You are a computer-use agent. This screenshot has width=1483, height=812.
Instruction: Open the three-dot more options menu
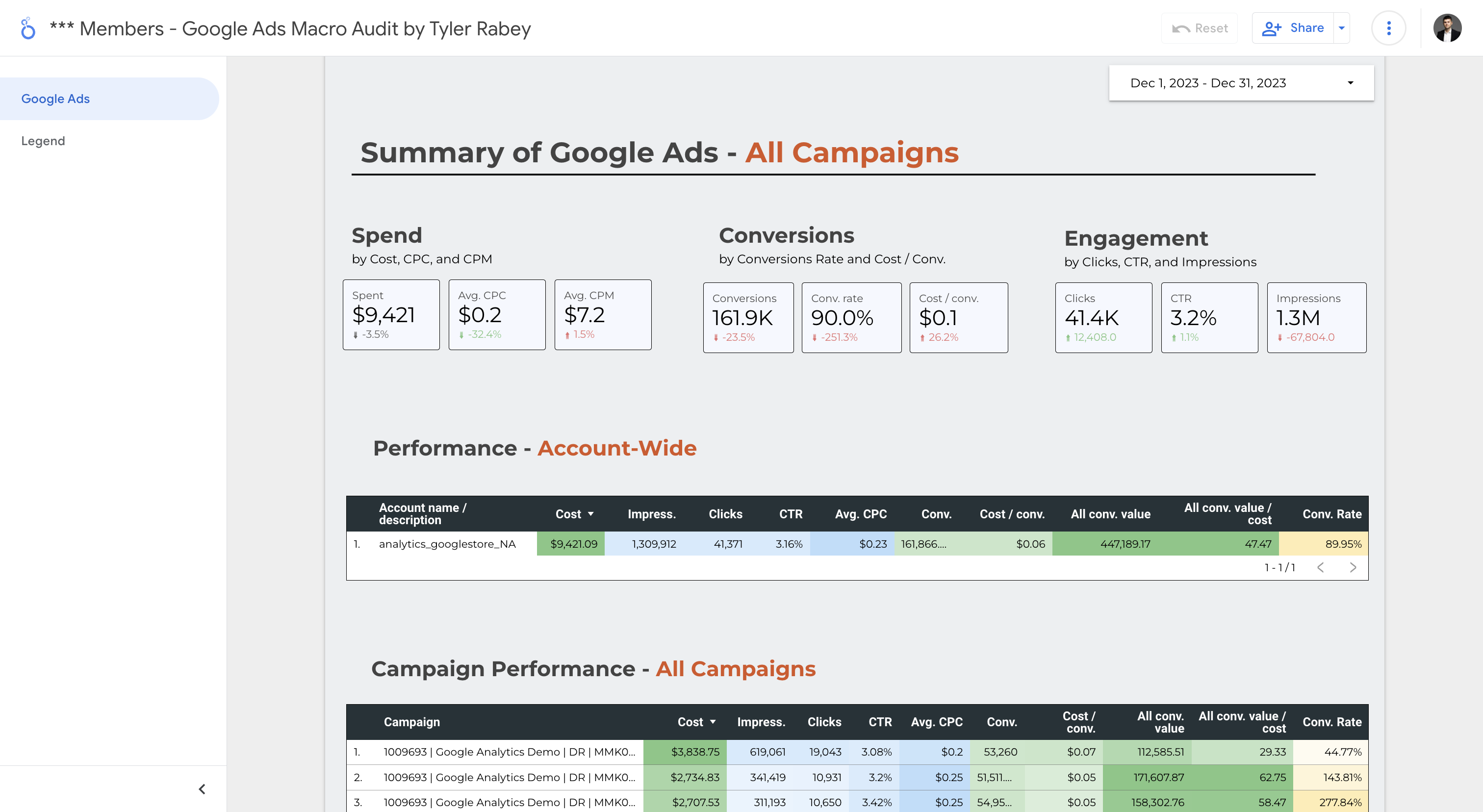tap(1388, 28)
